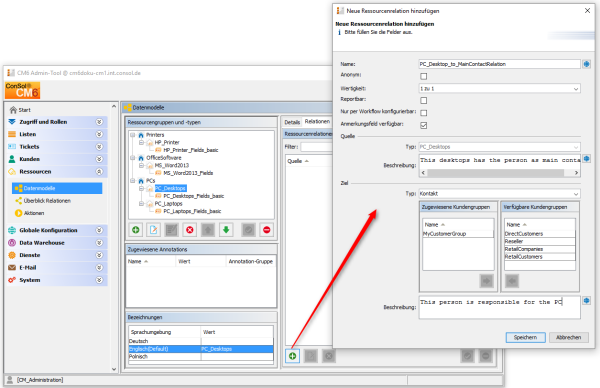
Task: Click the green move-down arrow icon
Action: (226, 230)
